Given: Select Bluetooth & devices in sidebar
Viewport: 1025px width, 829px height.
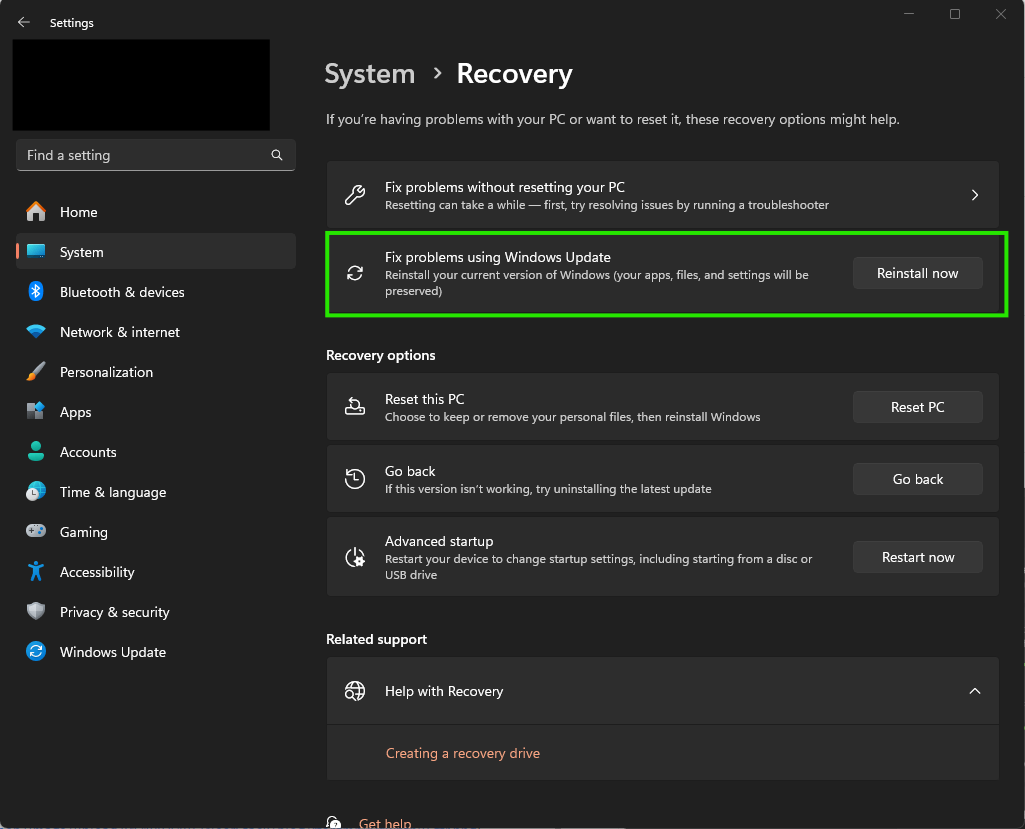Looking at the screenshot, I should pos(156,292).
